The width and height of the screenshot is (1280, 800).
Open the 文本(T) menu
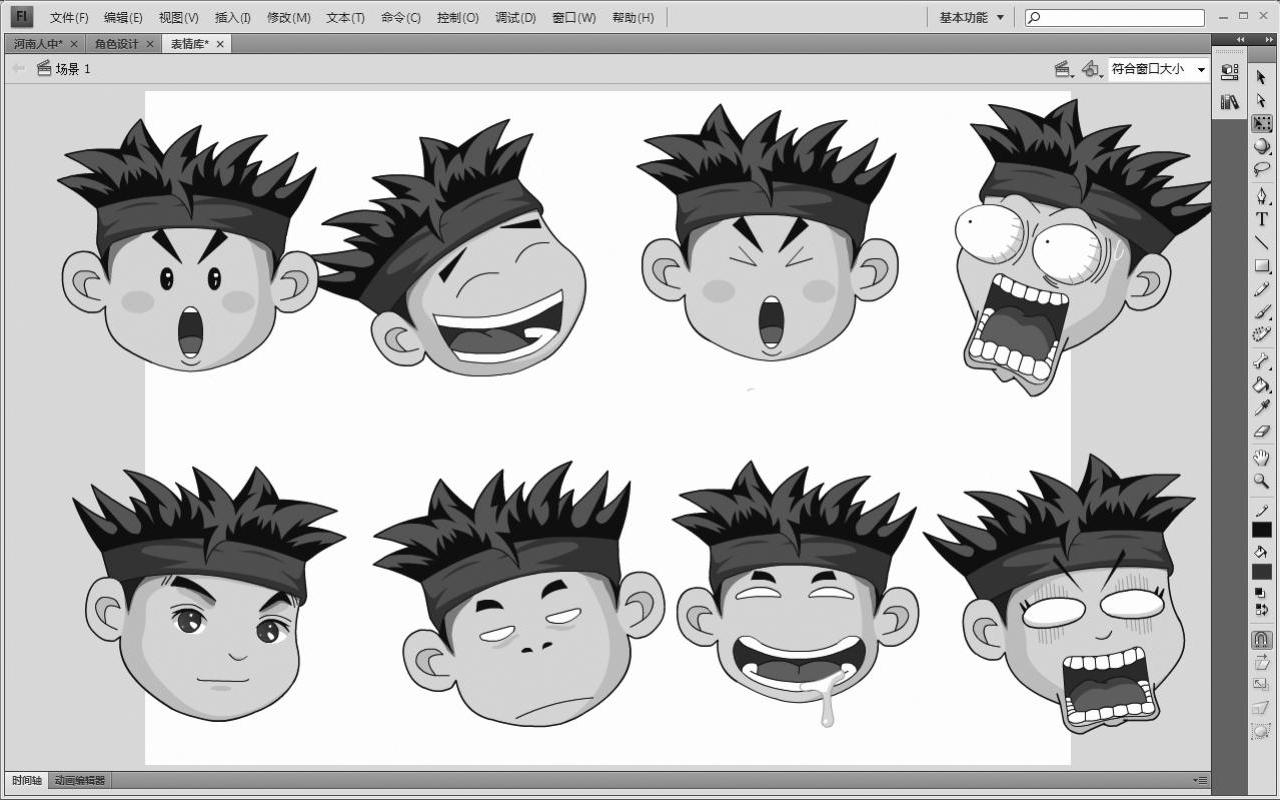click(x=345, y=17)
